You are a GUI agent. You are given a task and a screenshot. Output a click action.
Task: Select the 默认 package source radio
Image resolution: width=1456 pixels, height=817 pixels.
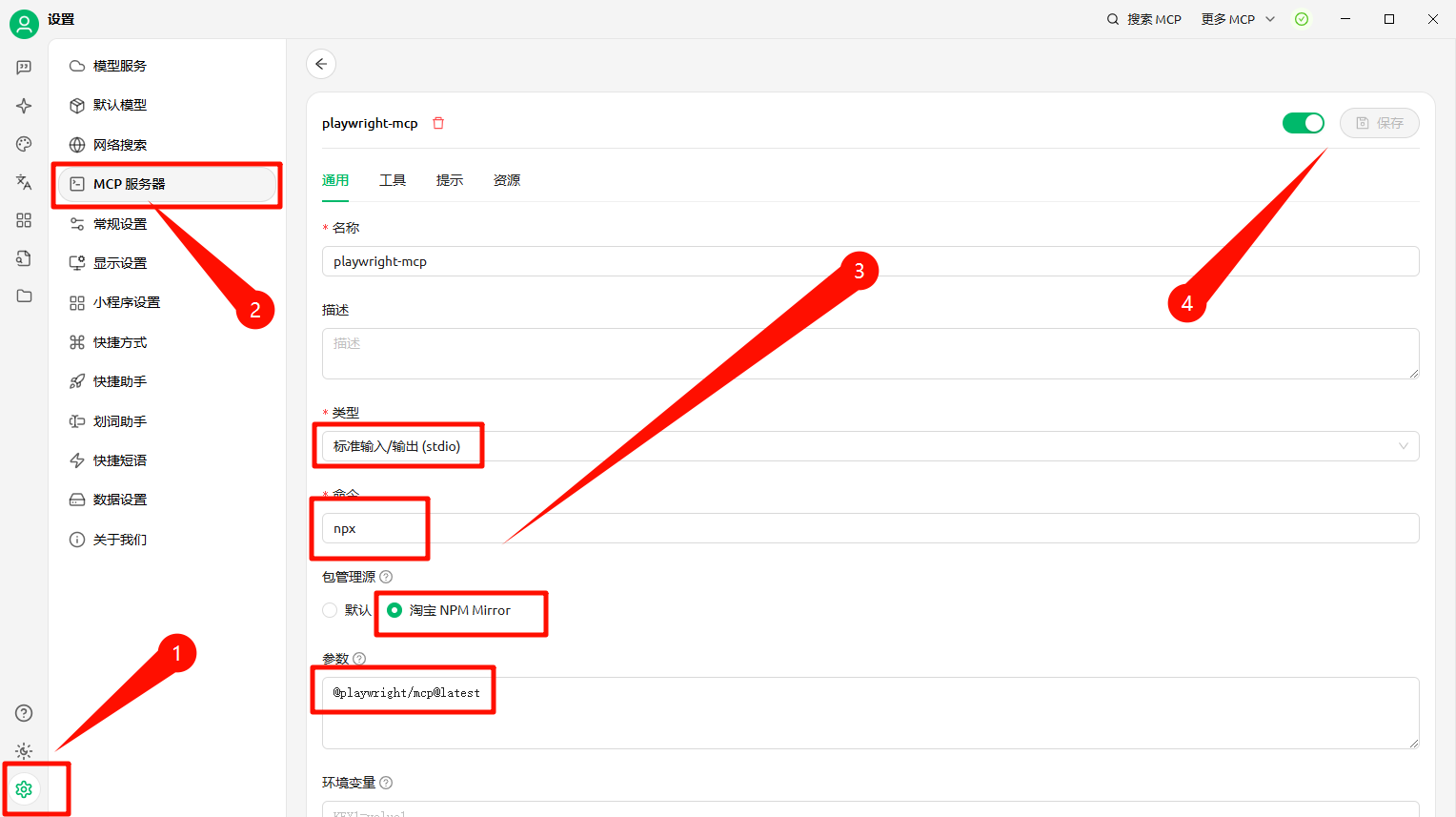coord(330,610)
